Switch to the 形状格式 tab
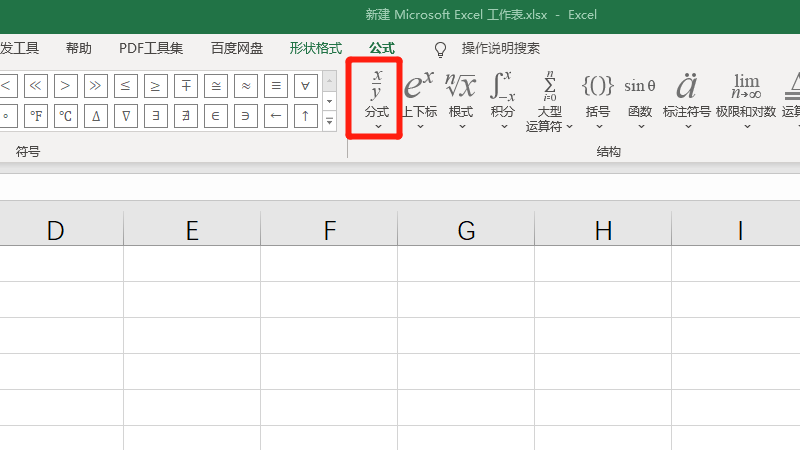Viewport: 800px width, 450px height. click(x=316, y=48)
